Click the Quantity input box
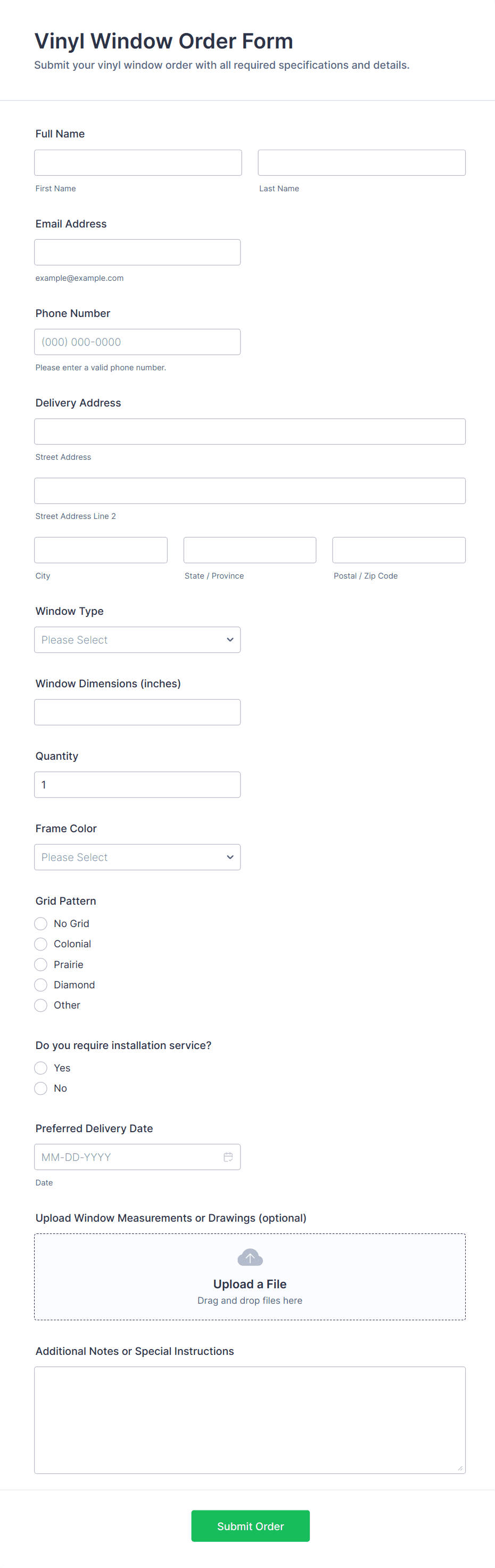Image resolution: width=495 pixels, height=1568 pixels. [137, 785]
